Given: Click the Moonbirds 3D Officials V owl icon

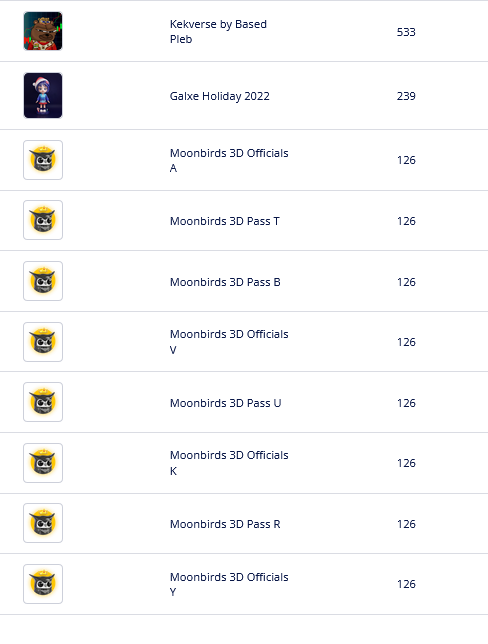Looking at the screenshot, I should pos(43,342).
